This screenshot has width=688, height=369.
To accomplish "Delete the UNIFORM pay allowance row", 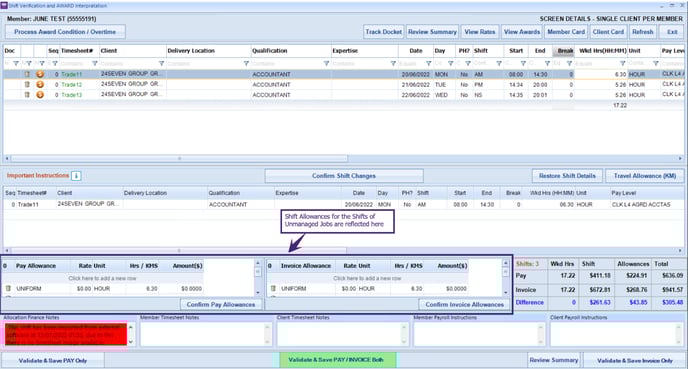I will coord(8,288).
